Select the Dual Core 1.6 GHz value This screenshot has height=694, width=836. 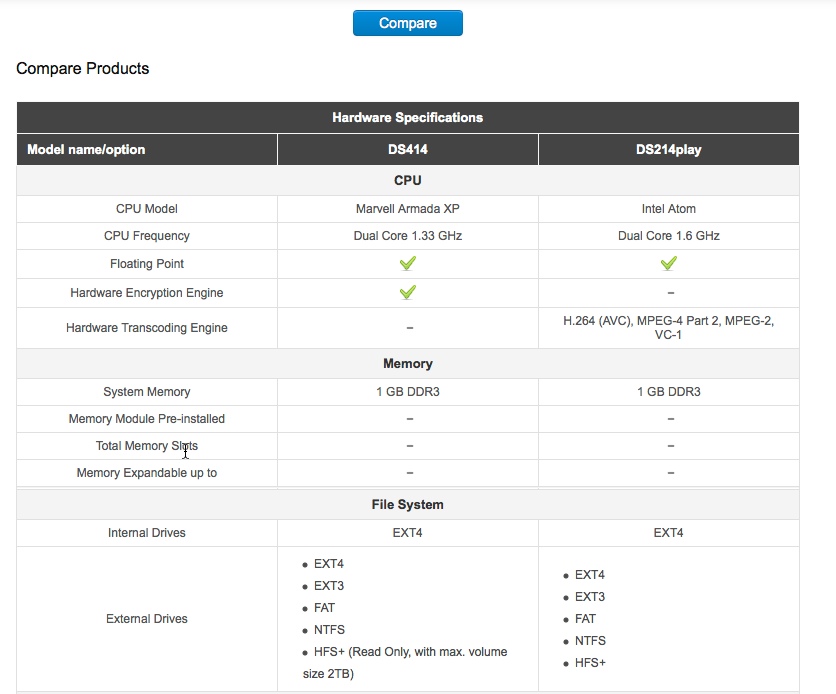(669, 236)
